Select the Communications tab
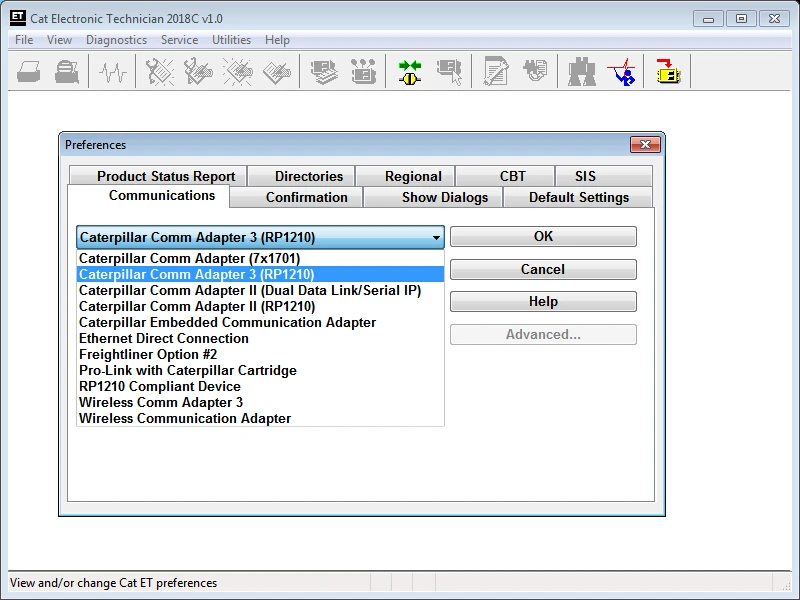 click(x=148, y=196)
